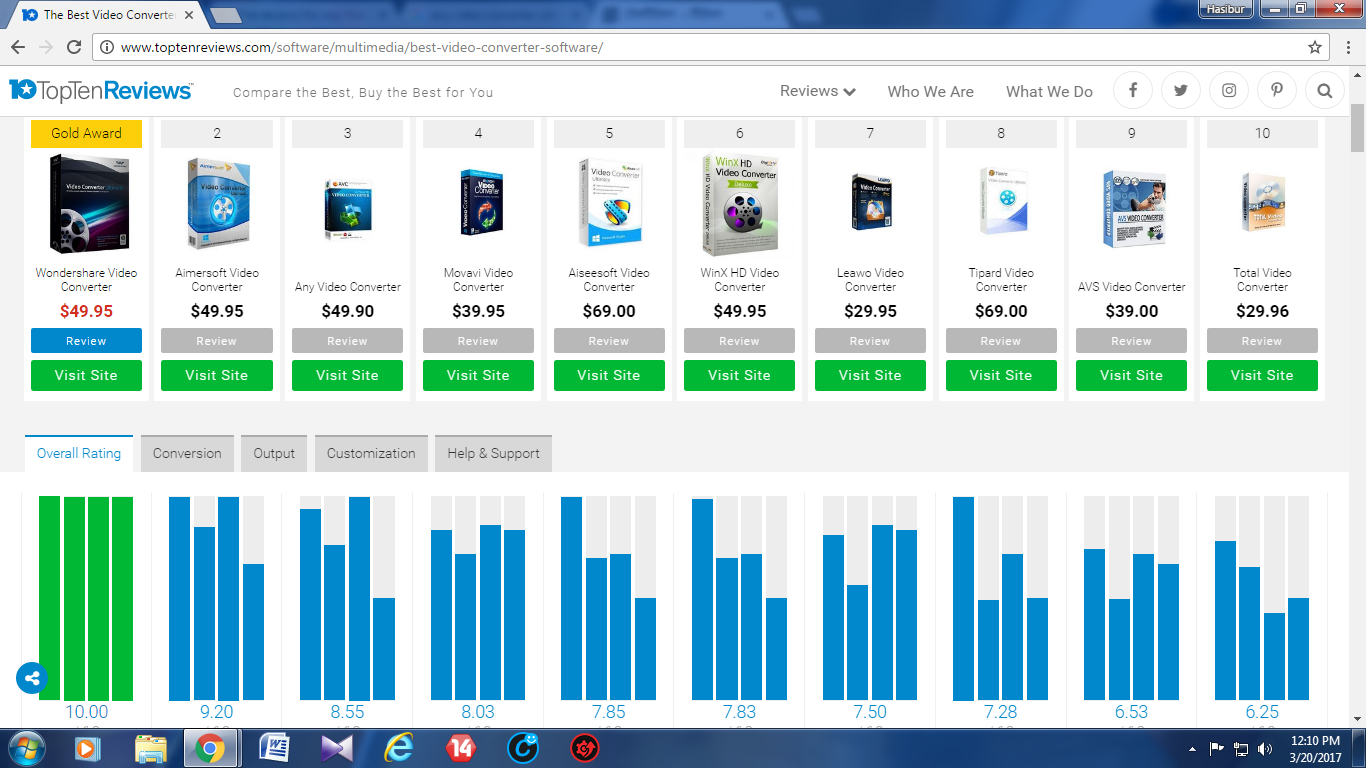The height and width of the screenshot is (768, 1366).
Task: Open Microsoft Word from the taskbar
Action: [x=273, y=748]
